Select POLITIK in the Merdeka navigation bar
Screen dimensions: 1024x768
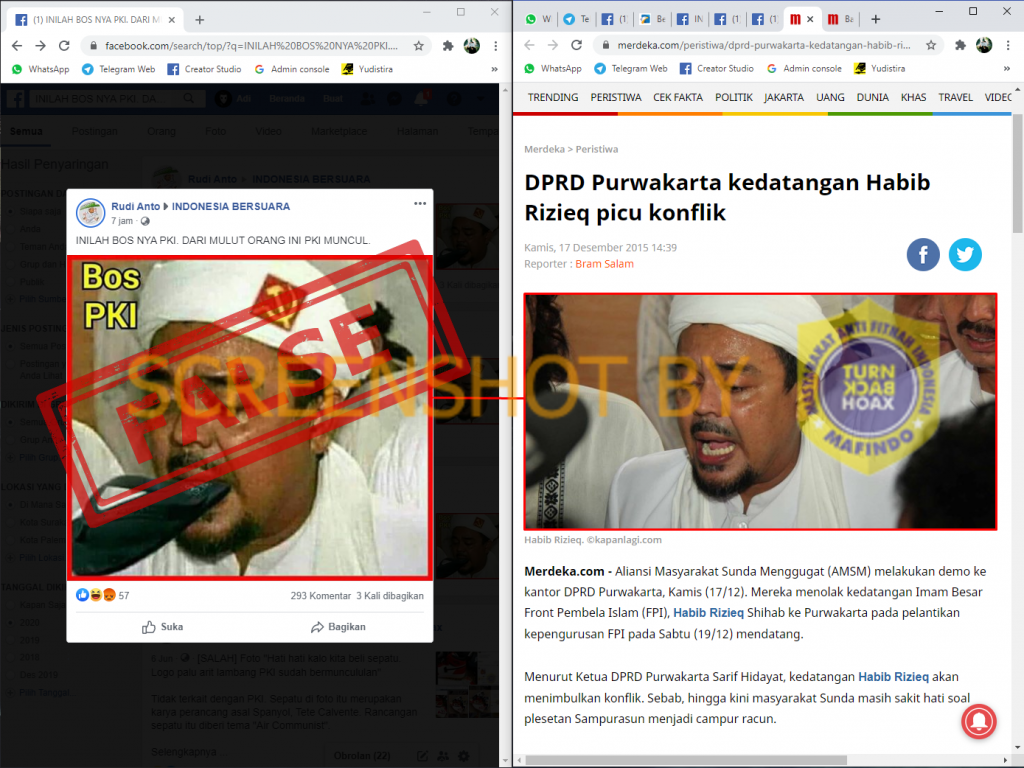click(x=734, y=97)
